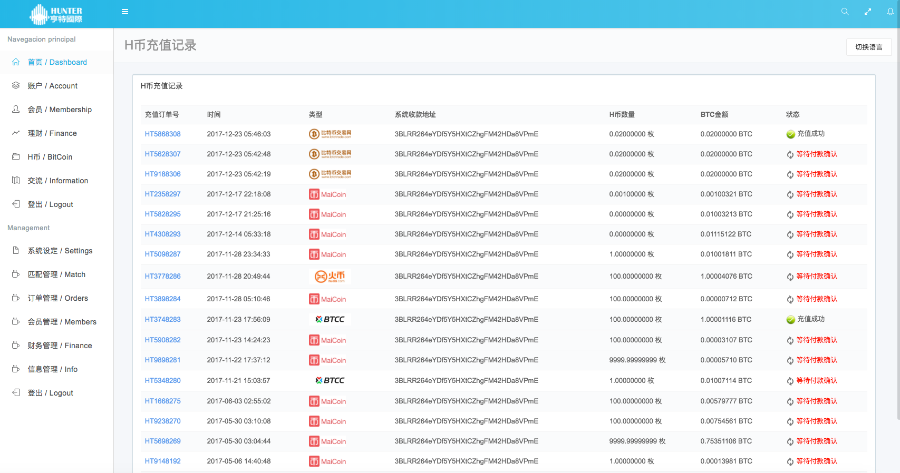Expand the 会员 / Membership sidebar item
This screenshot has width=900, height=473.
pos(59,109)
